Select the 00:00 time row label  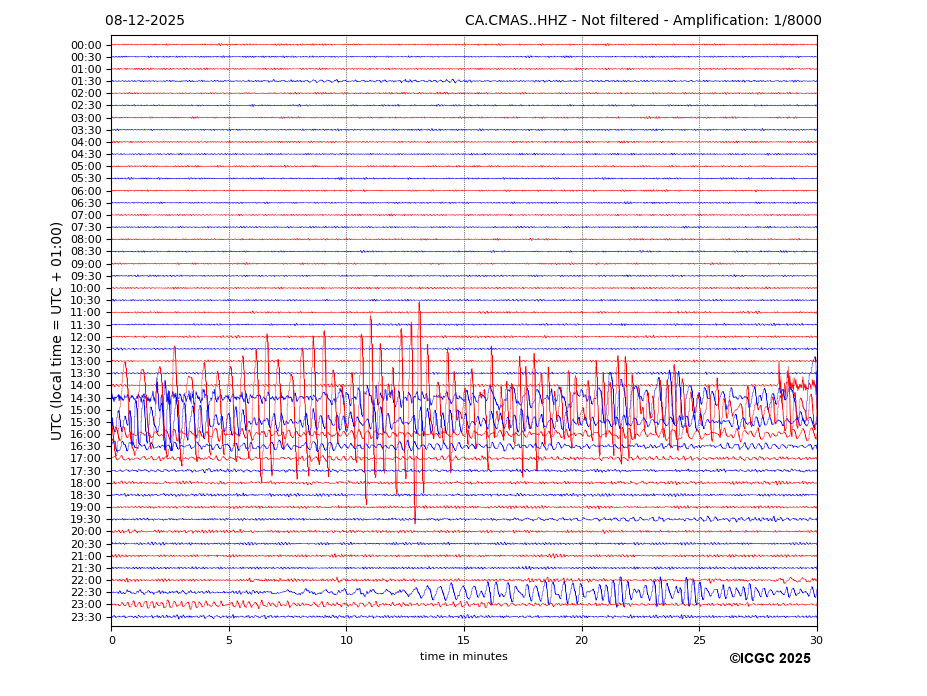[86, 45]
